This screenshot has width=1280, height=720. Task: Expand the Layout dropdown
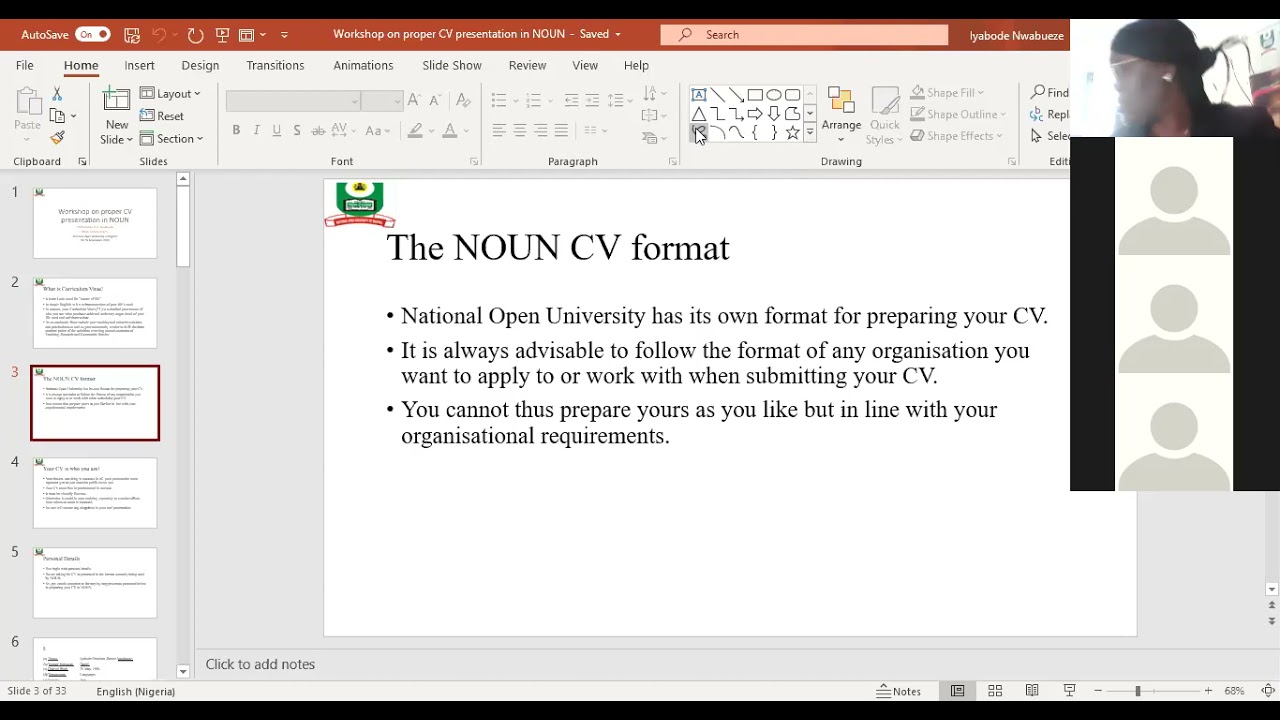[x=170, y=93]
